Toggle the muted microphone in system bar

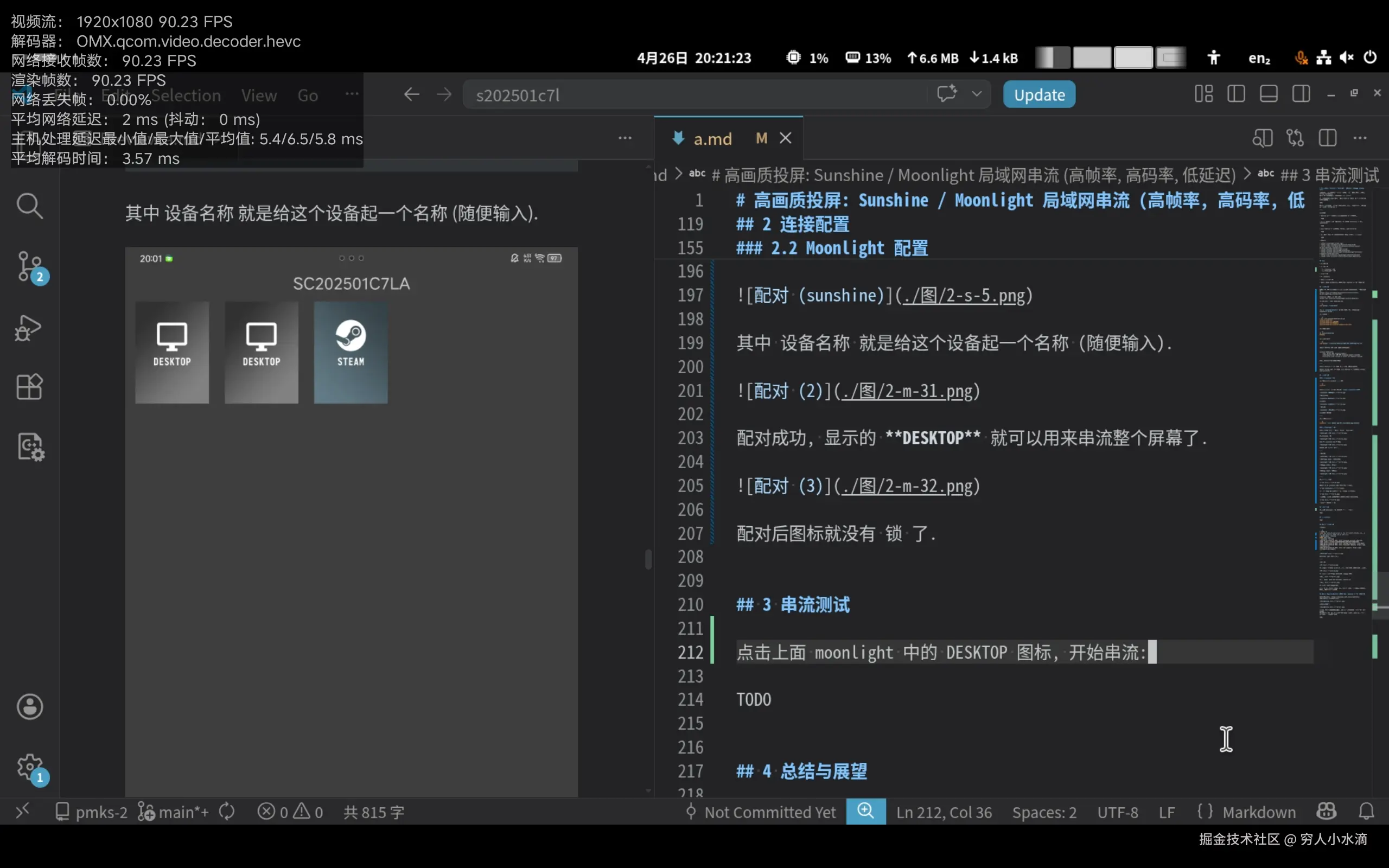pyautogui.click(x=1301, y=58)
